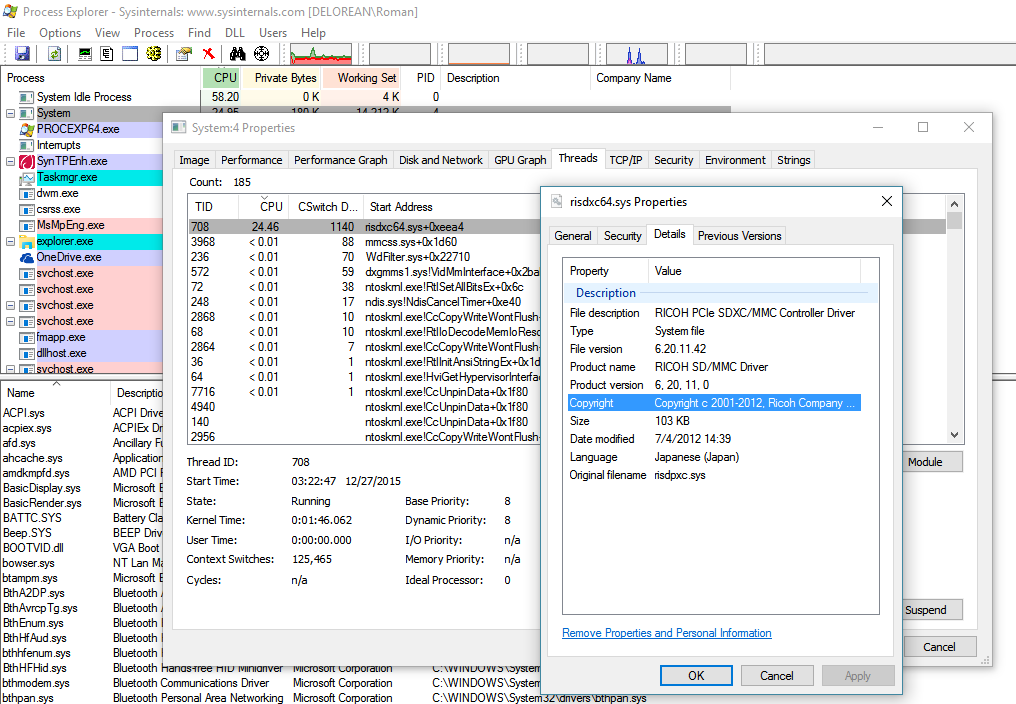The width and height of the screenshot is (1016, 704).
Task: Click the Suspend button
Action: (x=932, y=610)
